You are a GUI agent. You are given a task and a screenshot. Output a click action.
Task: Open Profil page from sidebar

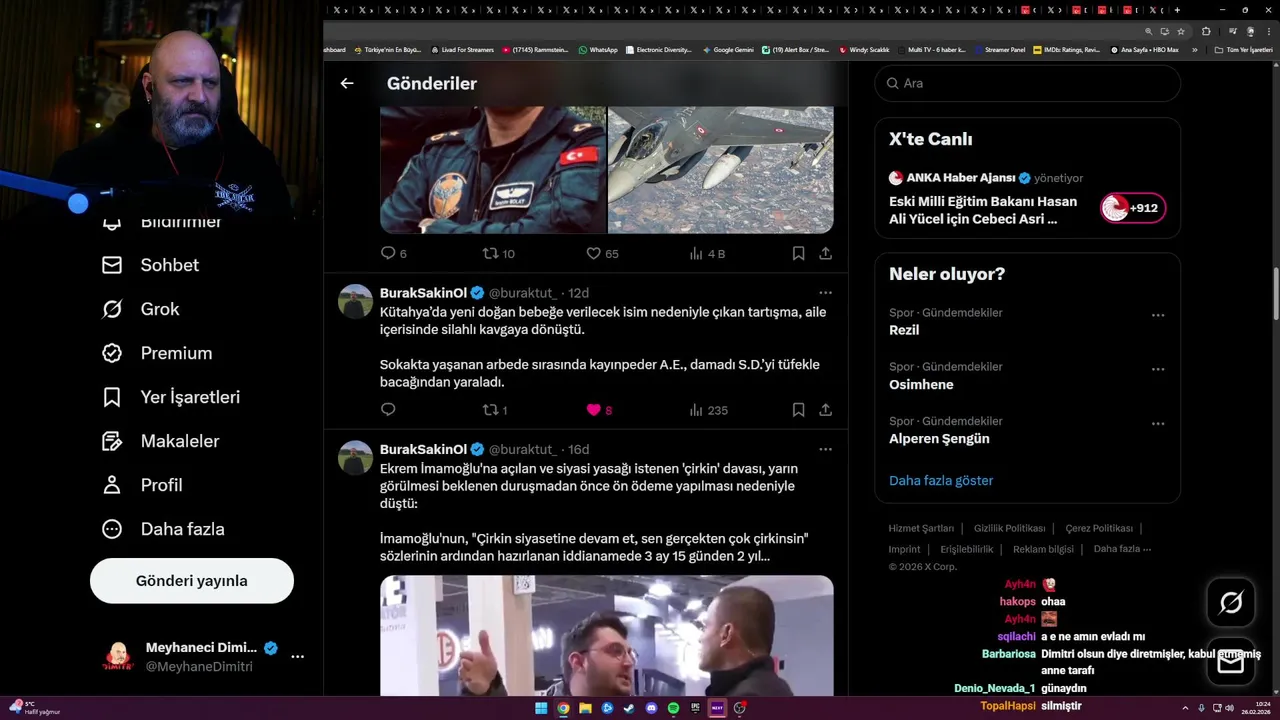(x=141, y=485)
